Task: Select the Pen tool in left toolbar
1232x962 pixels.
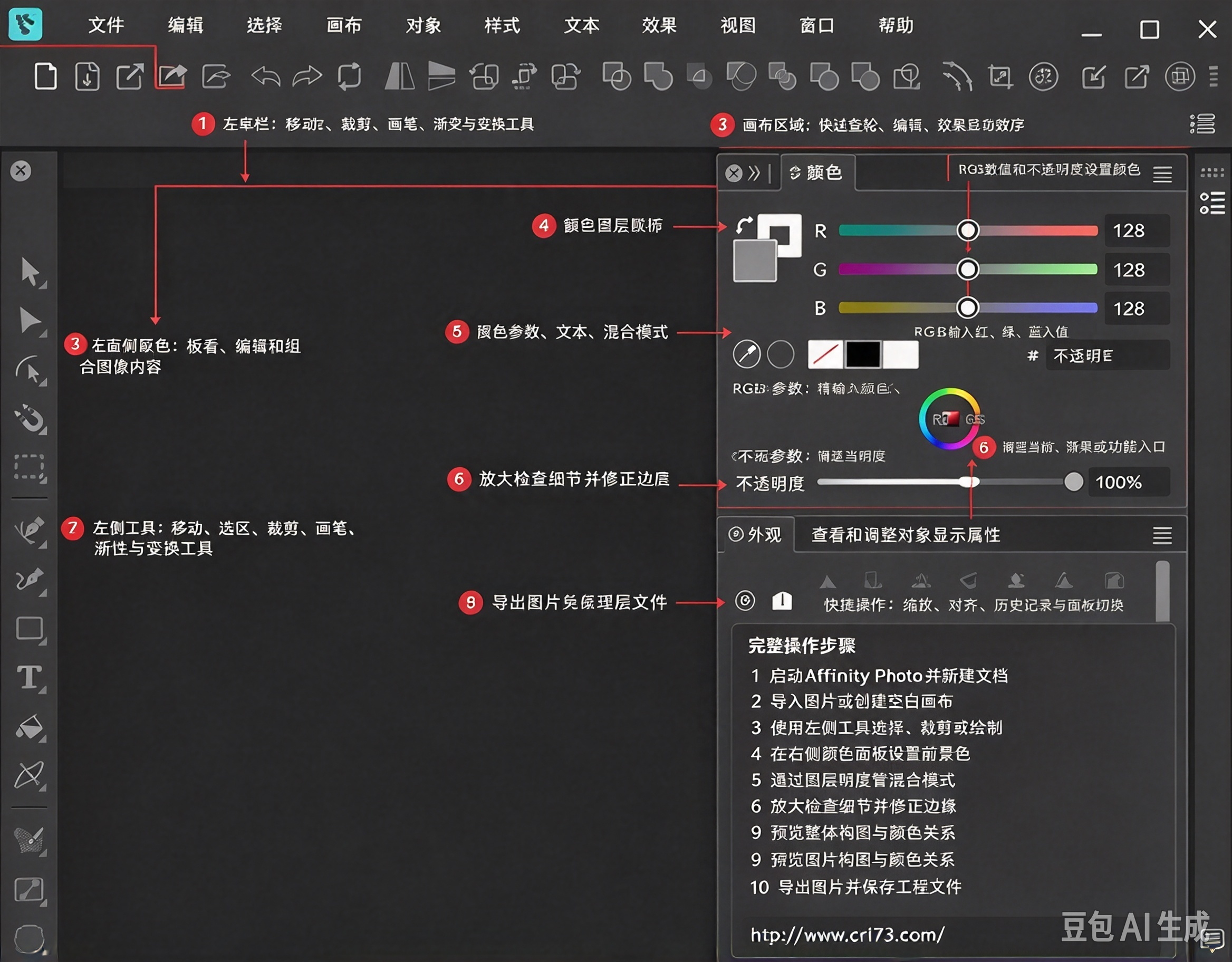Action: pos(30,532)
